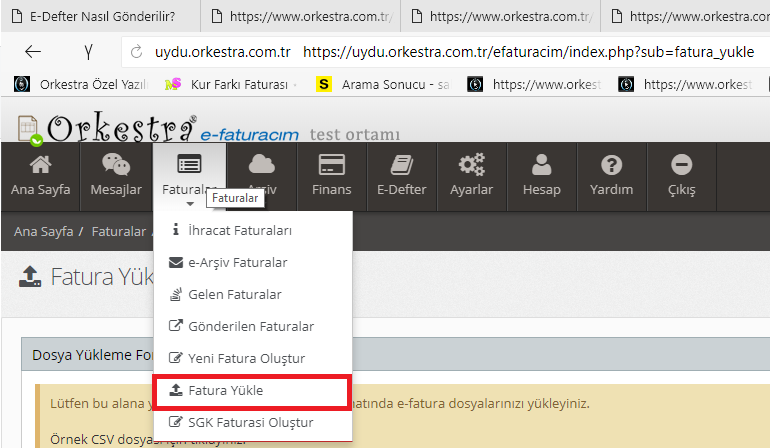Viewport: 770px width, 448px height.
Task: Collapse the Faturalar dropdown arrow
Action: click(190, 204)
